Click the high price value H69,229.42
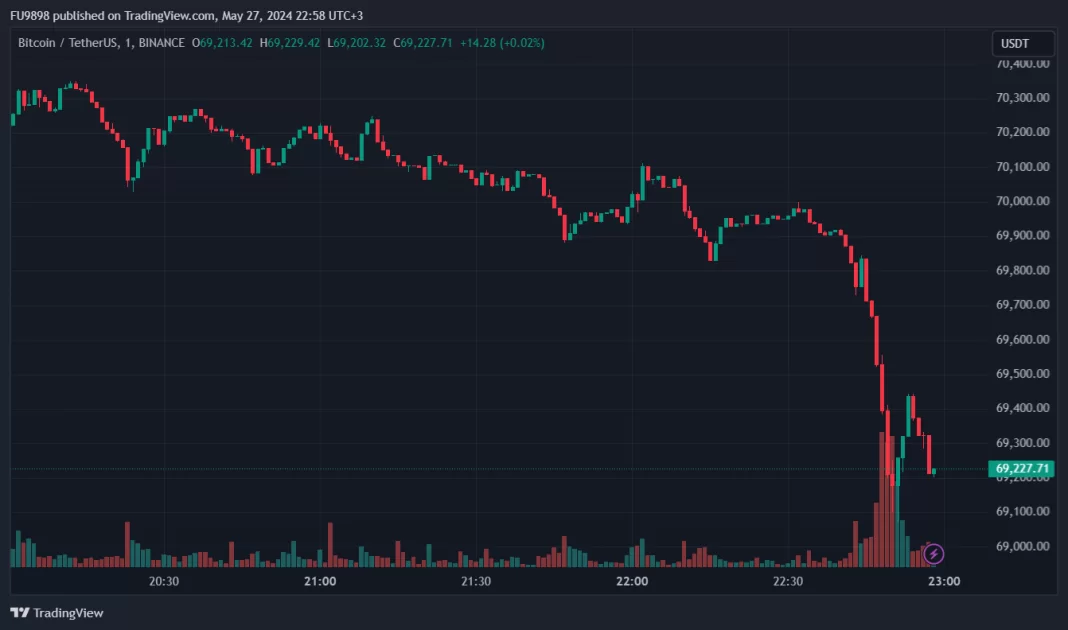This screenshot has height=630, width=1068. coord(291,43)
